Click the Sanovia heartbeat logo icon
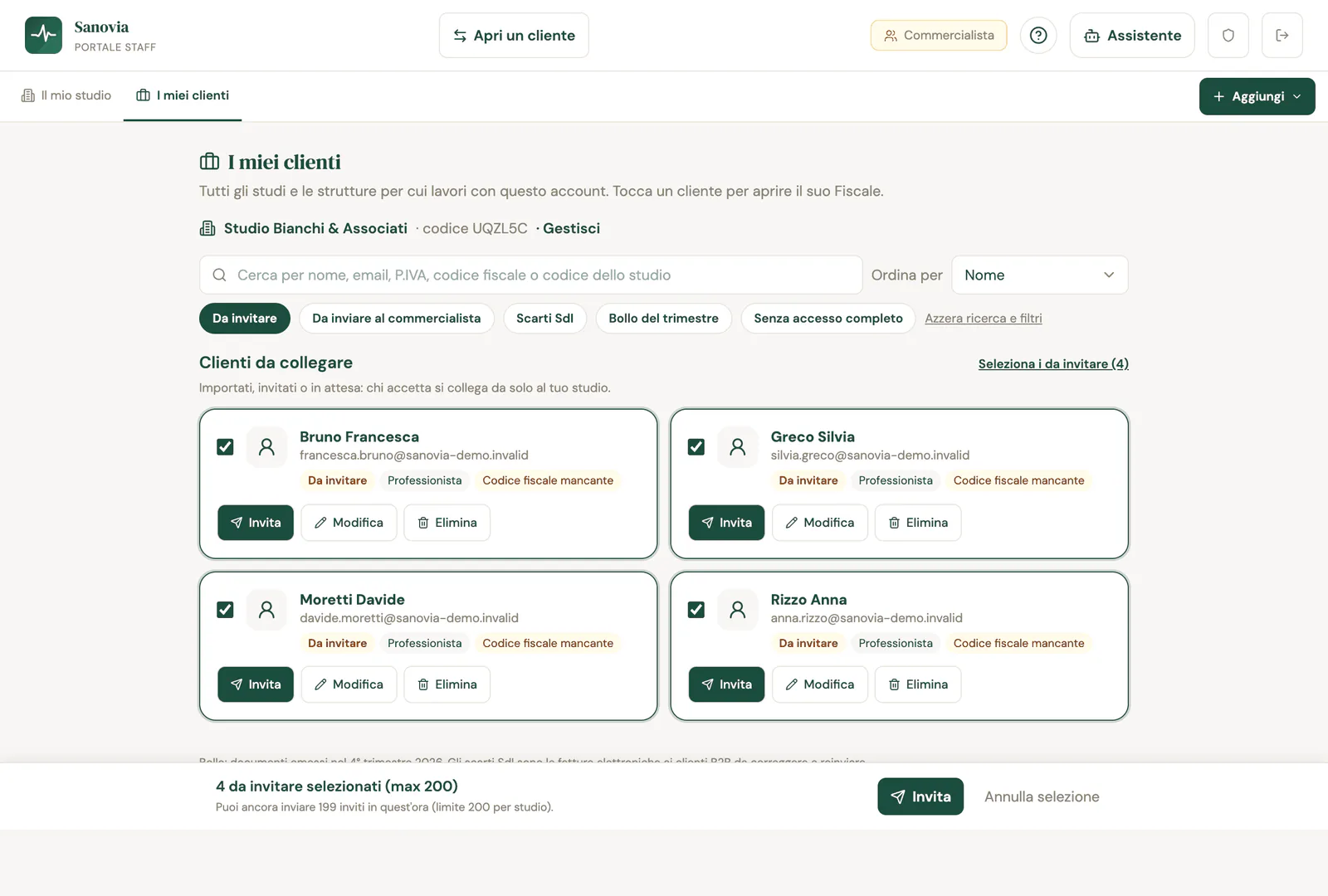1328x896 pixels. (x=43, y=36)
